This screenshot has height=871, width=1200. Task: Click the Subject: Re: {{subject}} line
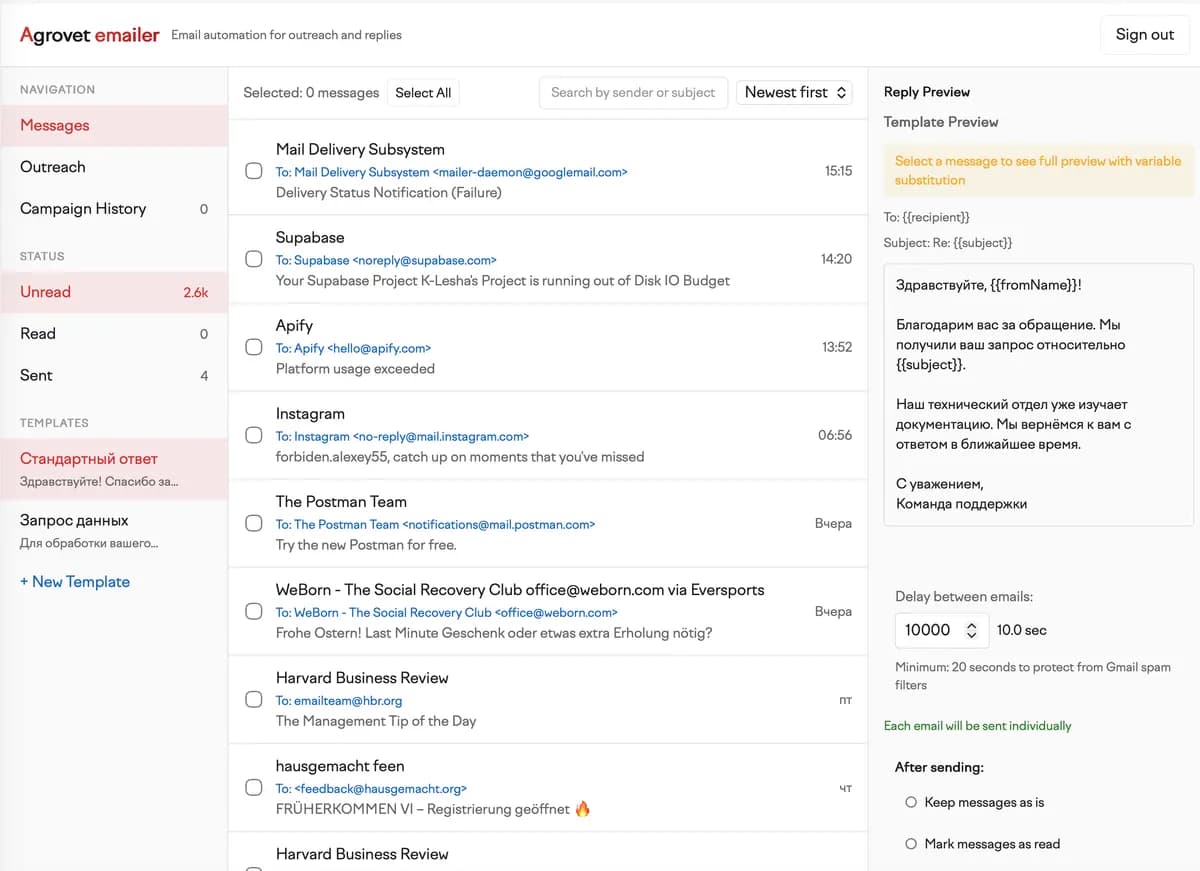coord(948,243)
